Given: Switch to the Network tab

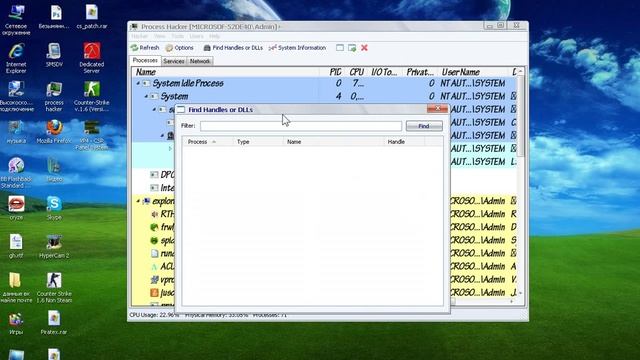Looking at the screenshot, I should 200,61.
